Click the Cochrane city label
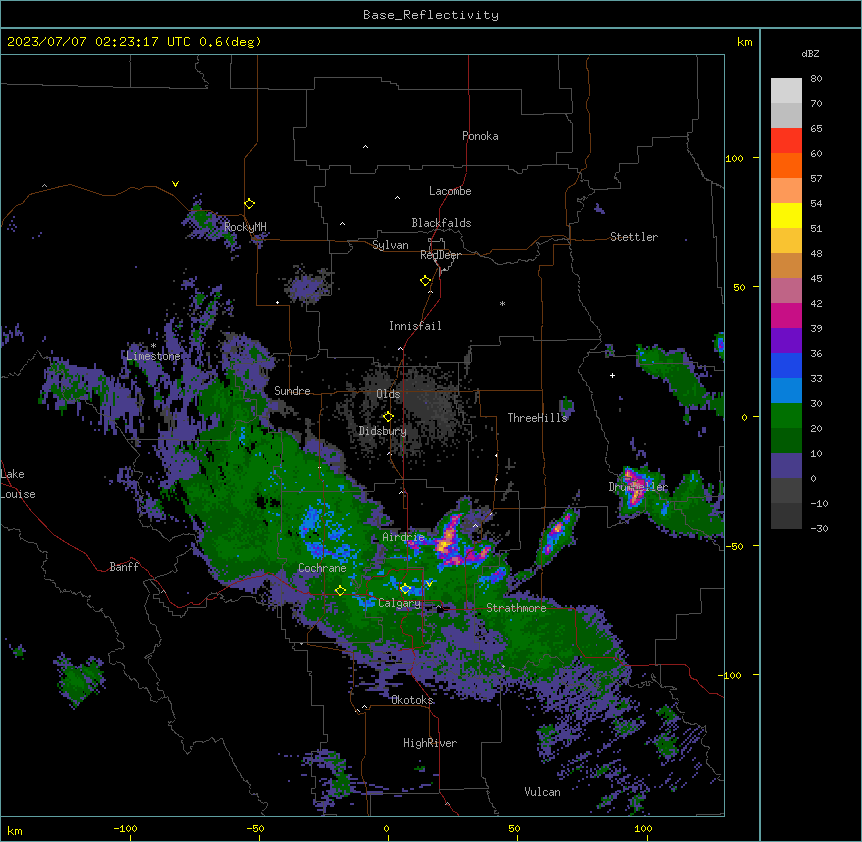Image resolution: width=862 pixels, height=842 pixels. pyautogui.click(x=322, y=568)
